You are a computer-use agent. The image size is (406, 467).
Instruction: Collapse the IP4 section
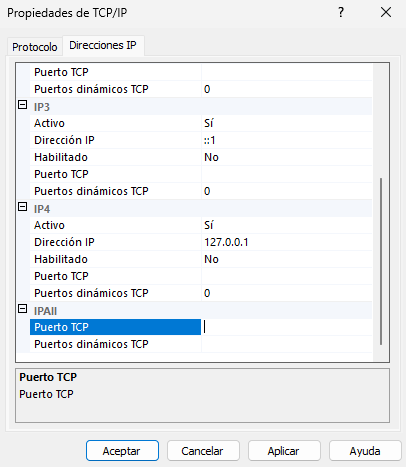click(x=22, y=207)
